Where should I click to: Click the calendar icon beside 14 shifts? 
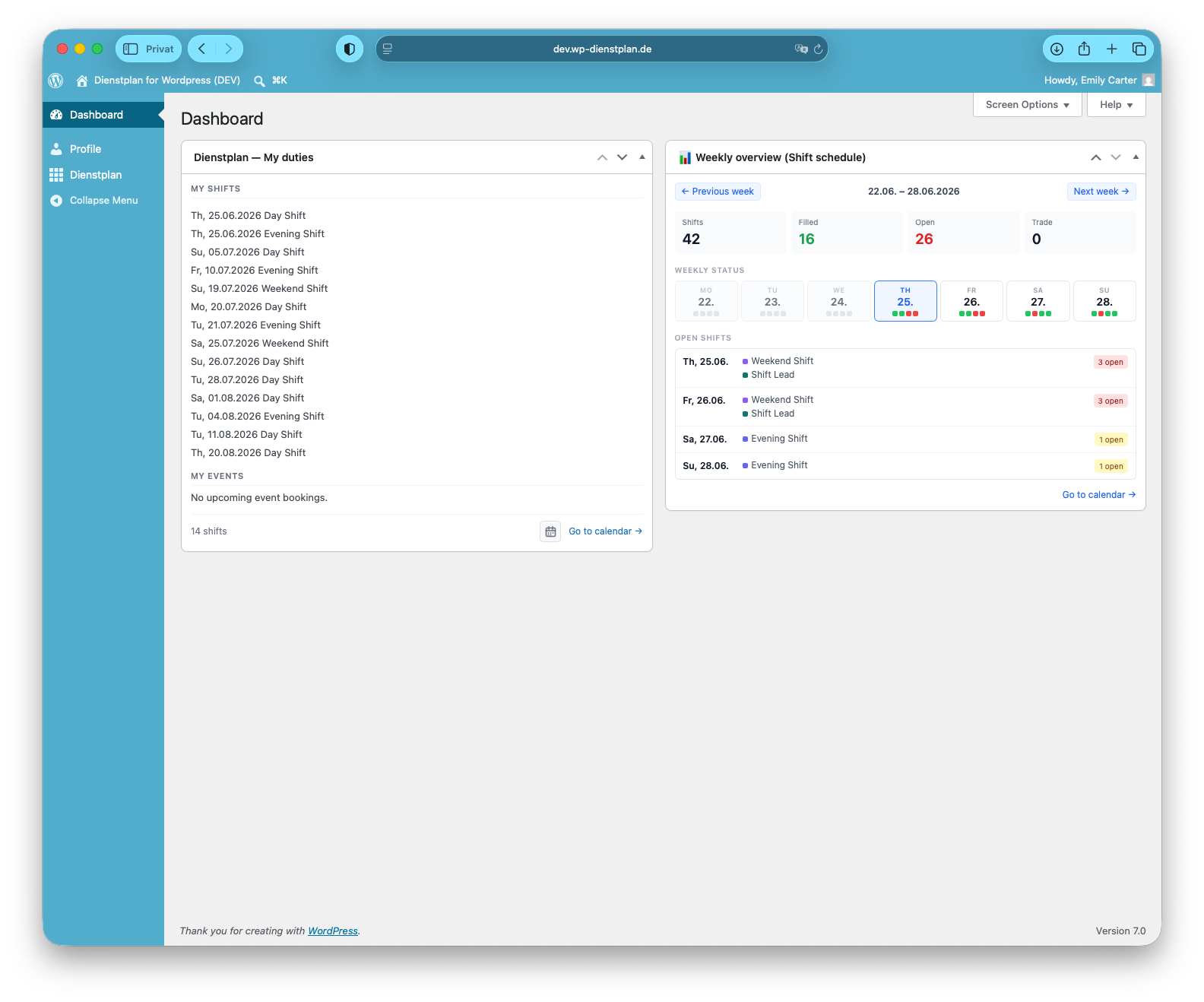click(x=550, y=531)
